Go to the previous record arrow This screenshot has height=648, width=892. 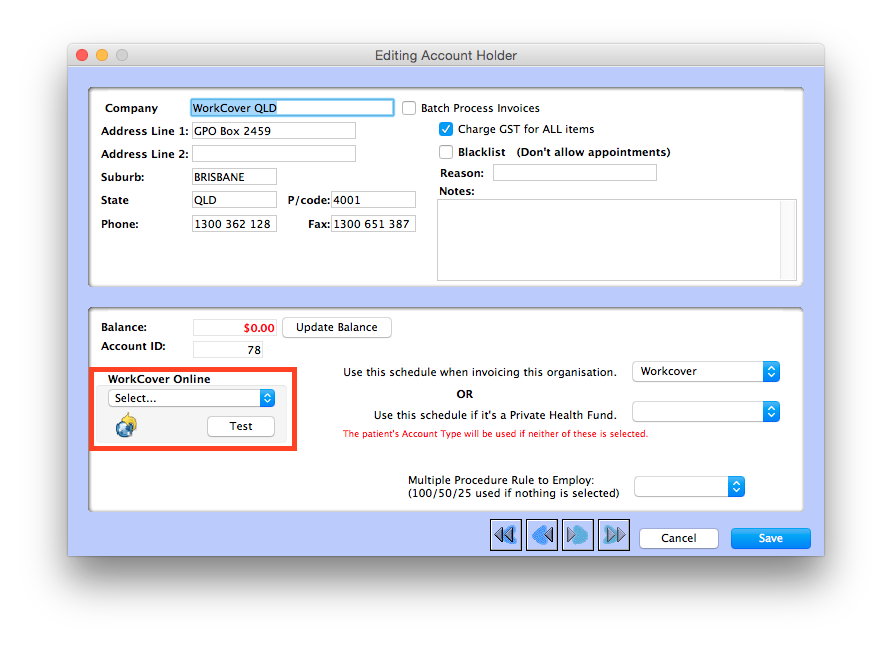tap(541, 534)
